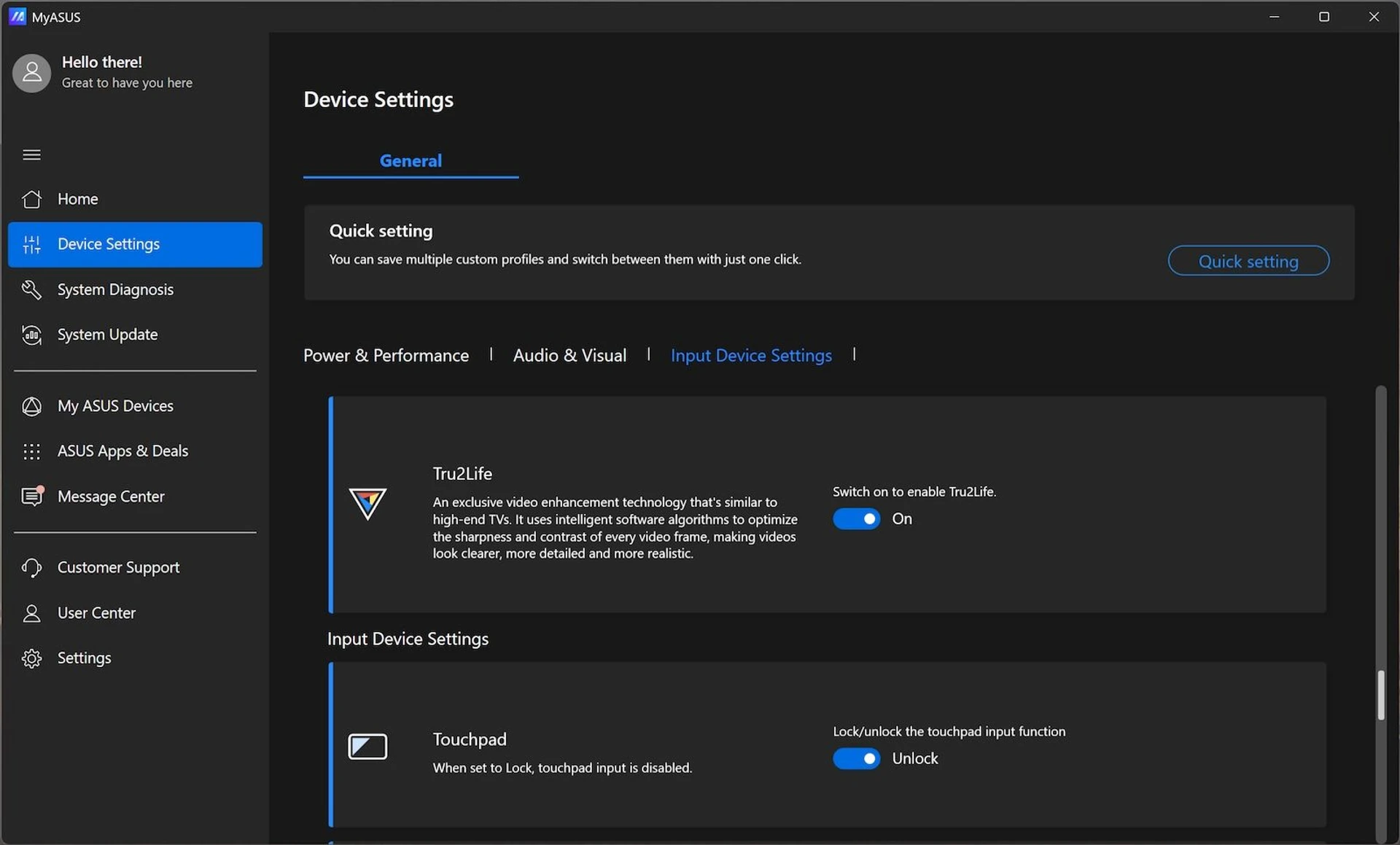
Task: Minimize the MyASUS window
Action: (x=1275, y=16)
